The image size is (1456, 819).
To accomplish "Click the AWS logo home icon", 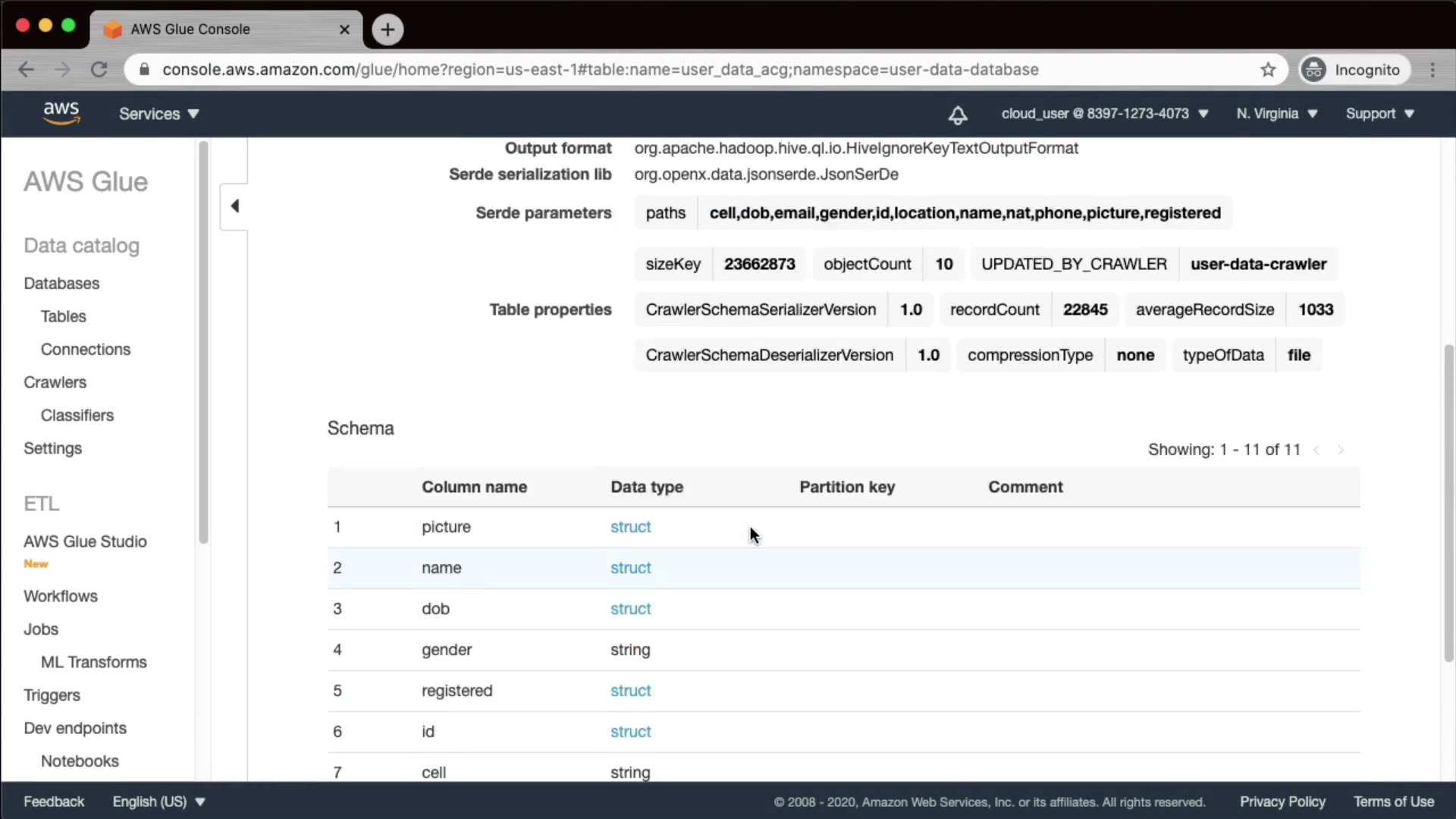I will click(61, 113).
